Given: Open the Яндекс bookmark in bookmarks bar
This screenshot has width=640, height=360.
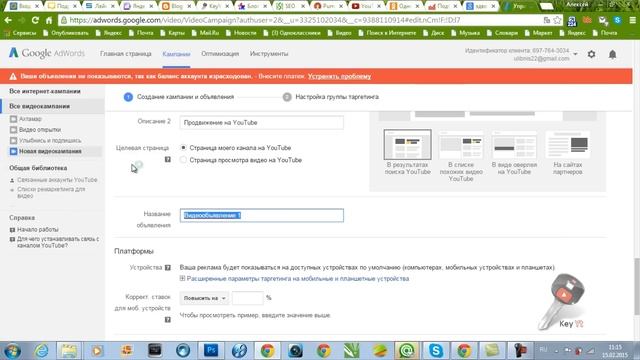Looking at the screenshot, I should pos(109,33).
